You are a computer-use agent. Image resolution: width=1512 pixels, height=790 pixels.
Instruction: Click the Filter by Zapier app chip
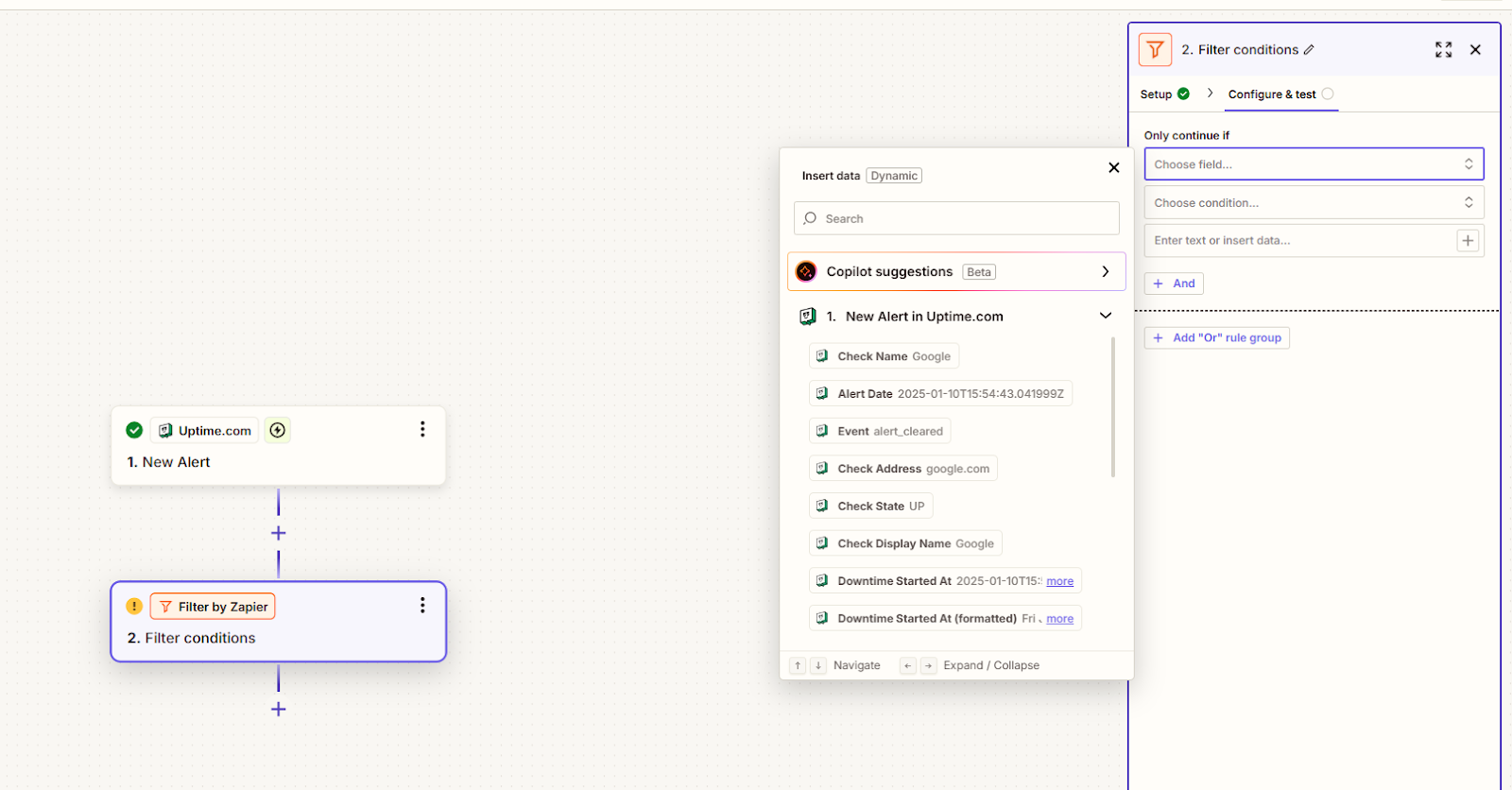click(x=213, y=606)
